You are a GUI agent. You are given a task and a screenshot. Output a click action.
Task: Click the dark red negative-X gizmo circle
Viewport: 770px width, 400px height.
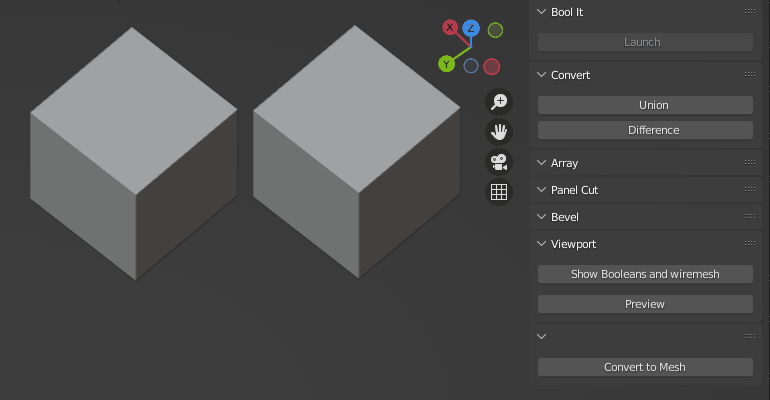pyautogui.click(x=492, y=67)
